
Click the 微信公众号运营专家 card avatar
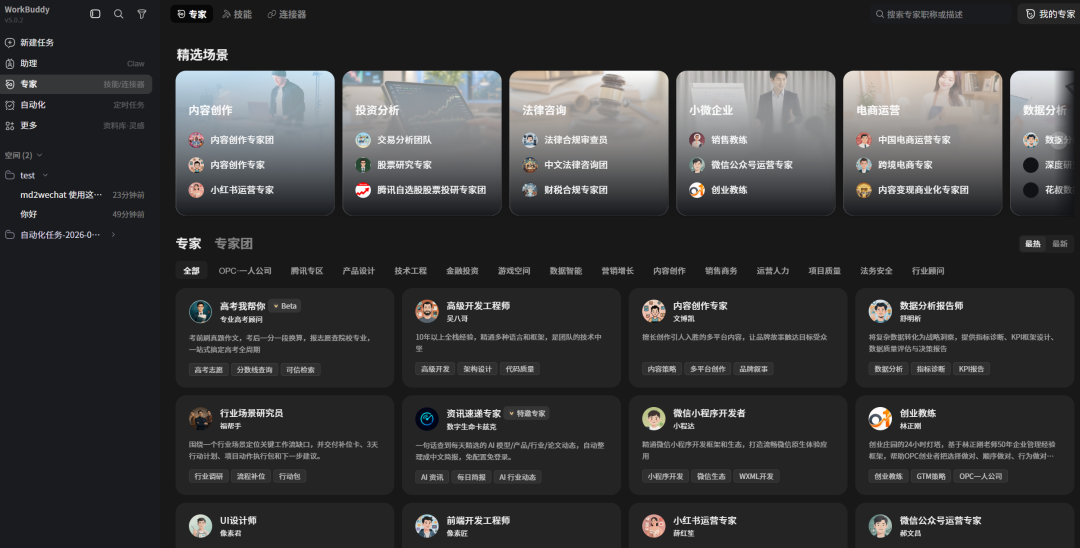880,526
